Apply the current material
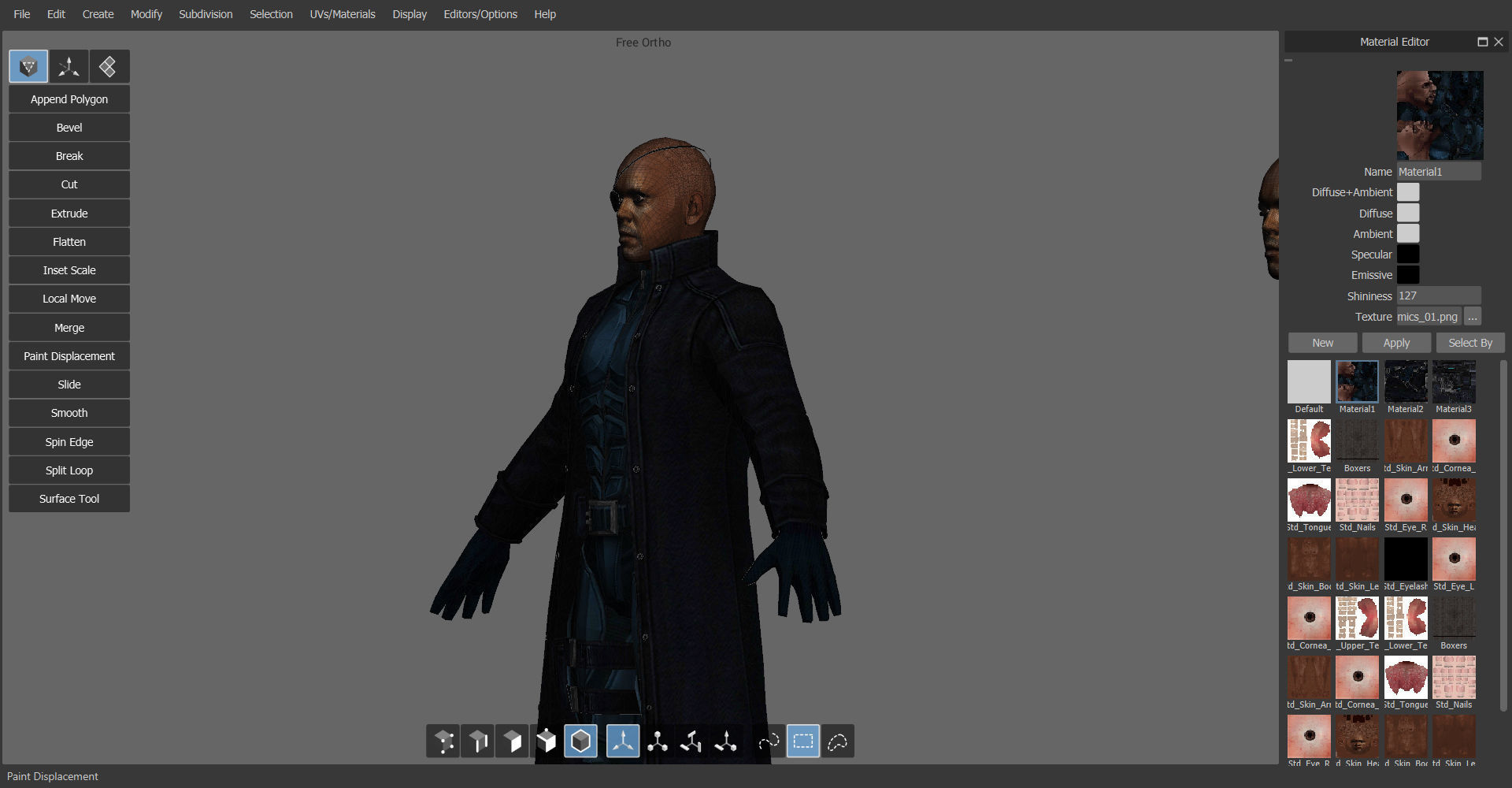The width and height of the screenshot is (1512, 788). tap(1396, 343)
